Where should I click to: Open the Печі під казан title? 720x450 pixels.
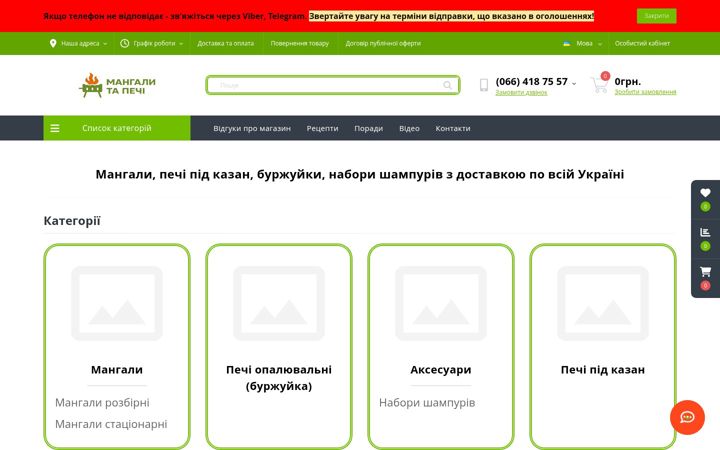pos(603,370)
